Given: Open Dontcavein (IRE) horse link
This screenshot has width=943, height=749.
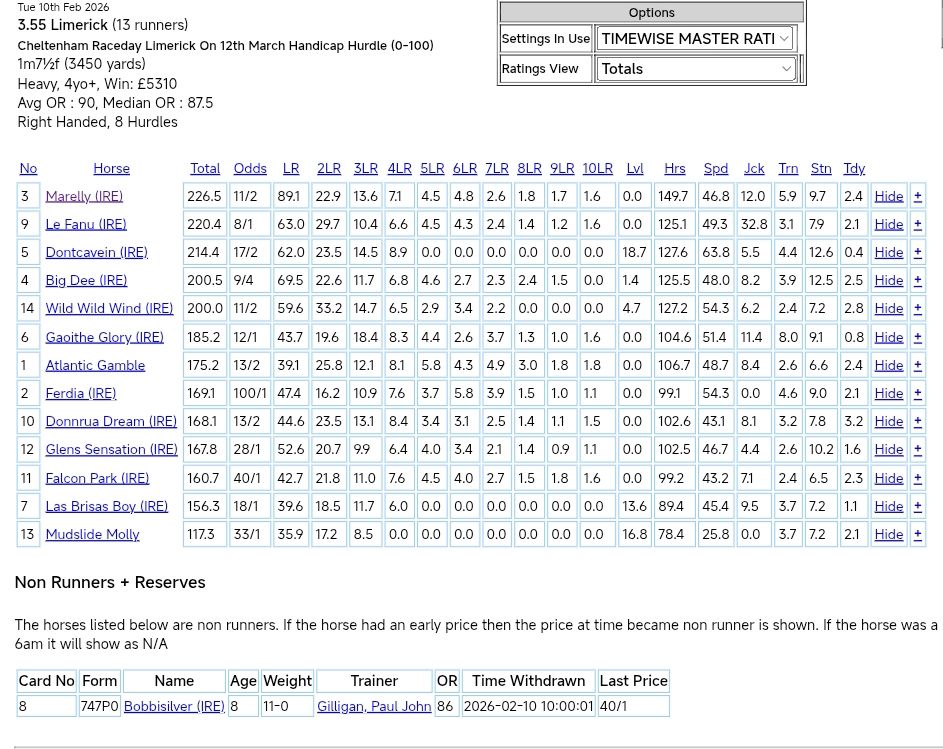Looking at the screenshot, I should tap(96, 252).
